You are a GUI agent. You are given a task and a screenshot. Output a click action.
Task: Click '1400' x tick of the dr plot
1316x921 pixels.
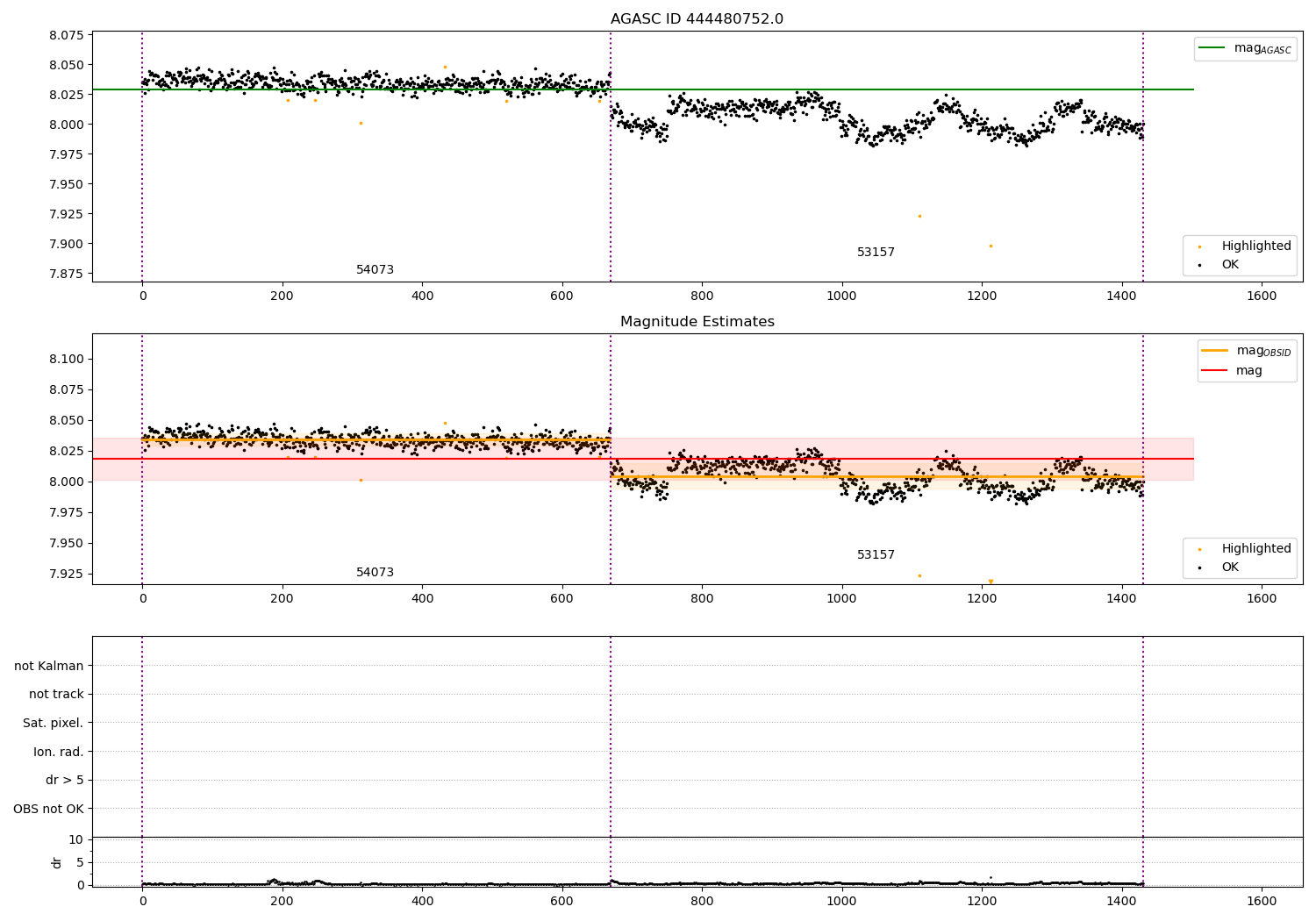click(x=1122, y=901)
